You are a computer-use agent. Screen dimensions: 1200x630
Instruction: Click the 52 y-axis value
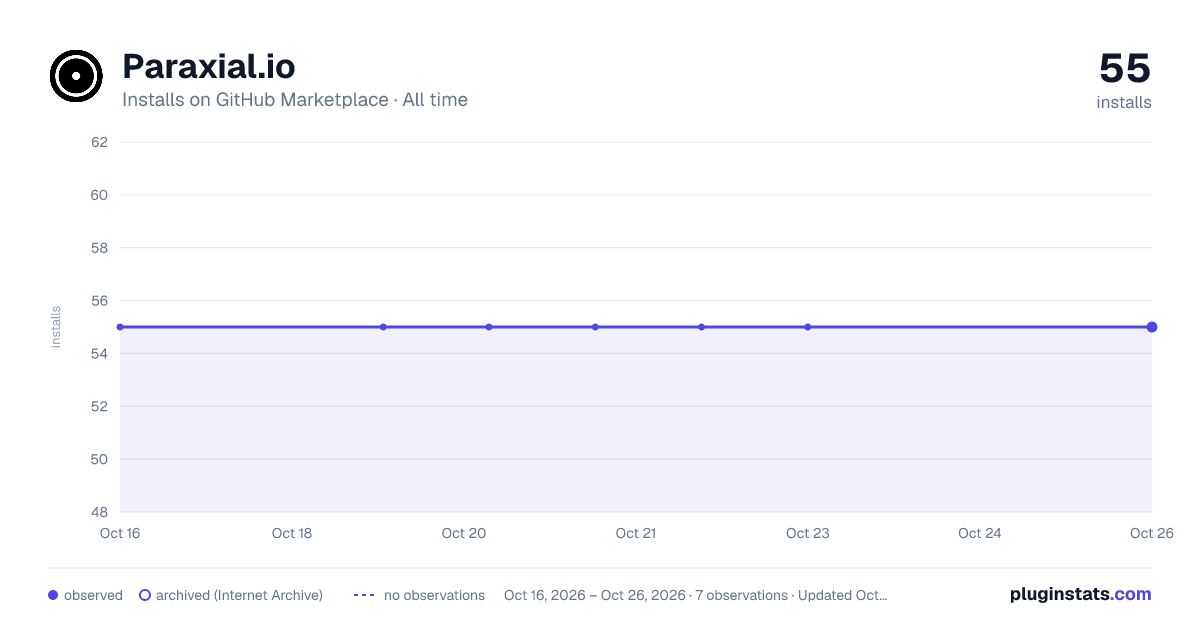pos(99,407)
